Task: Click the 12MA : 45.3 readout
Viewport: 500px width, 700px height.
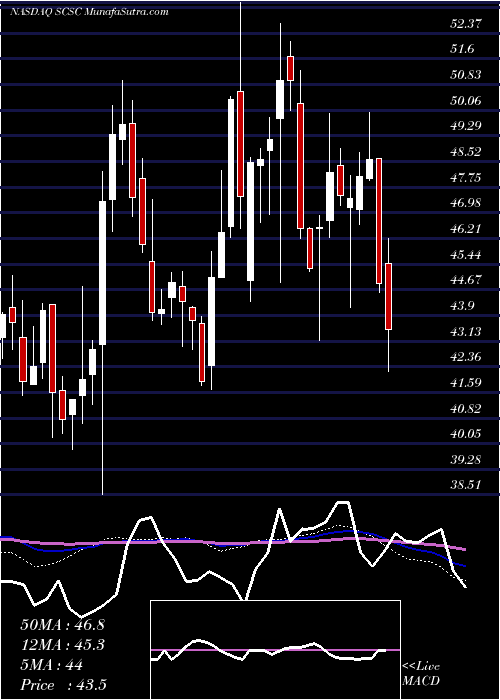Action: click(63, 645)
